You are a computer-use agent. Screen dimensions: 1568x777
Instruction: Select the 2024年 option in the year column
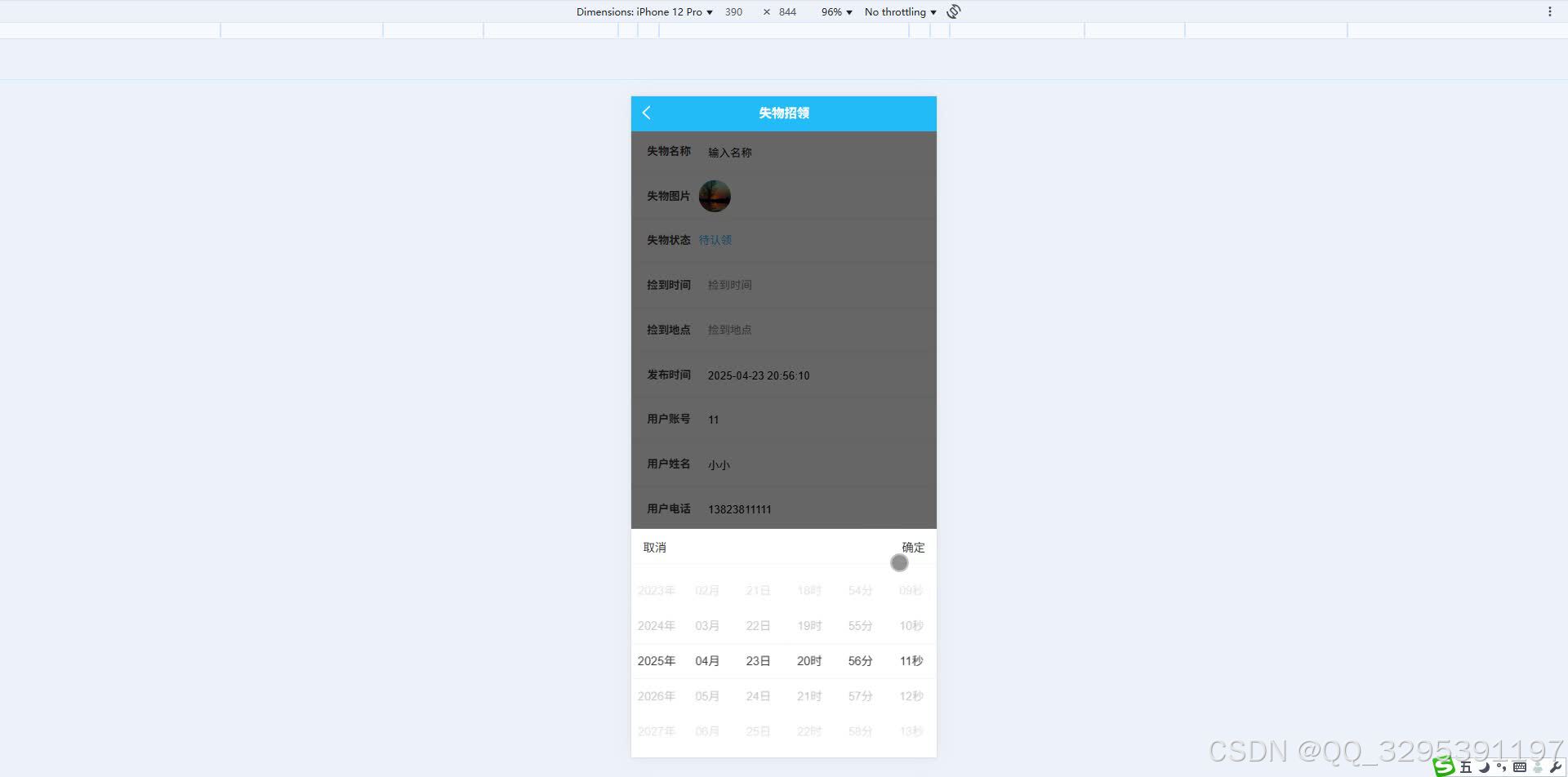(x=656, y=625)
